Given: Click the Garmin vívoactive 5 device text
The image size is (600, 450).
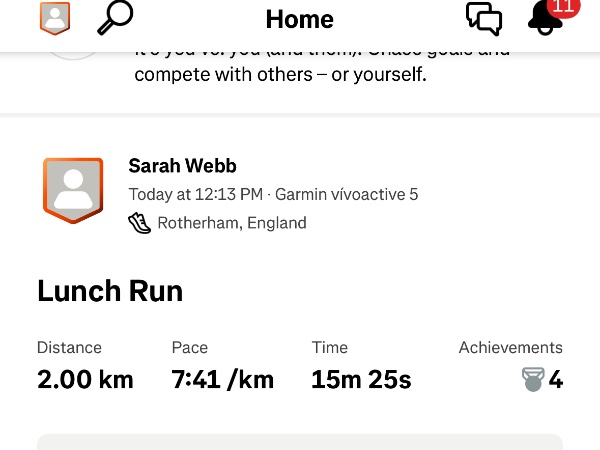Looking at the screenshot, I should click(x=346, y=194).
